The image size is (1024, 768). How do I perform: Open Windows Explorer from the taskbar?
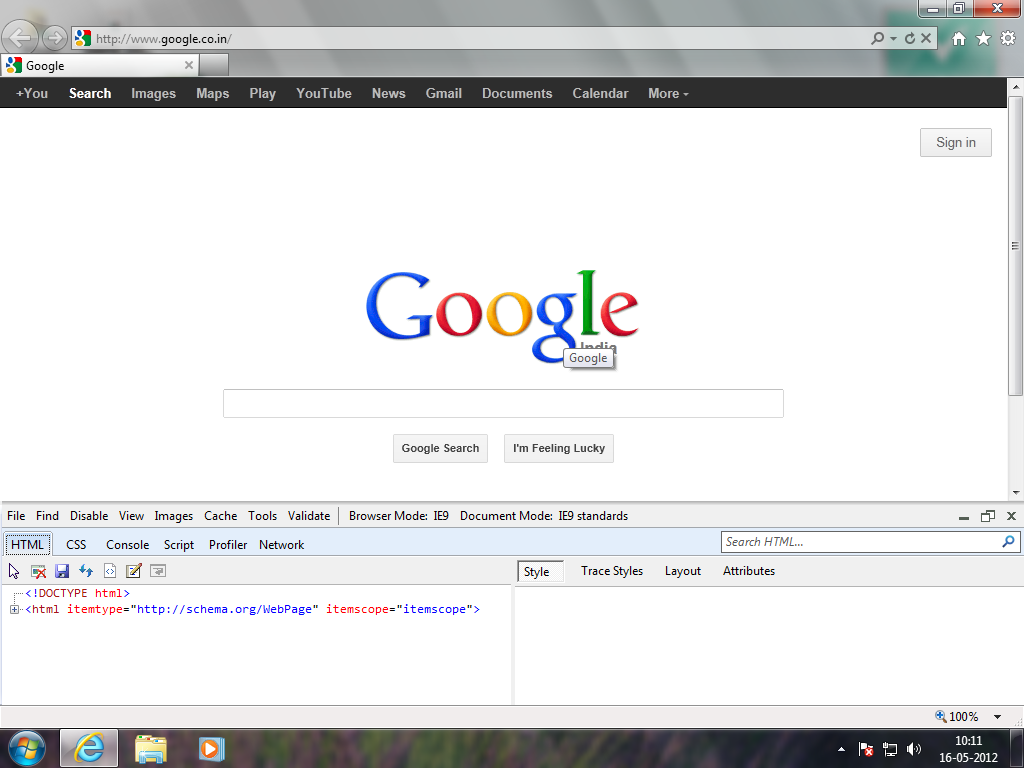[151, 748]
